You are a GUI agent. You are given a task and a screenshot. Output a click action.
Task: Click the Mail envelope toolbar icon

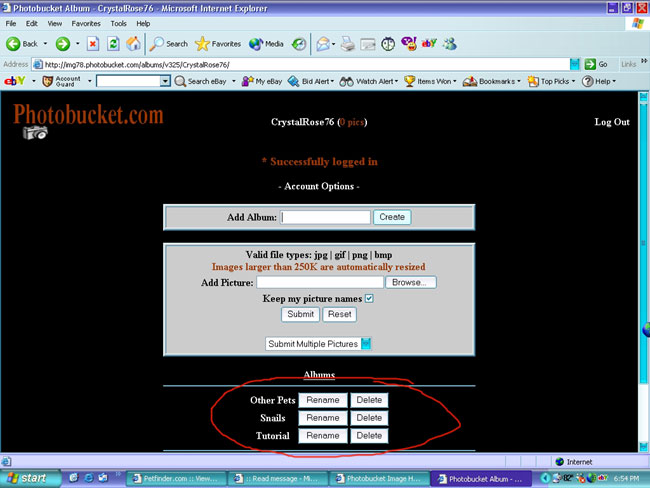pyautogui.click(x=323, y=44)
